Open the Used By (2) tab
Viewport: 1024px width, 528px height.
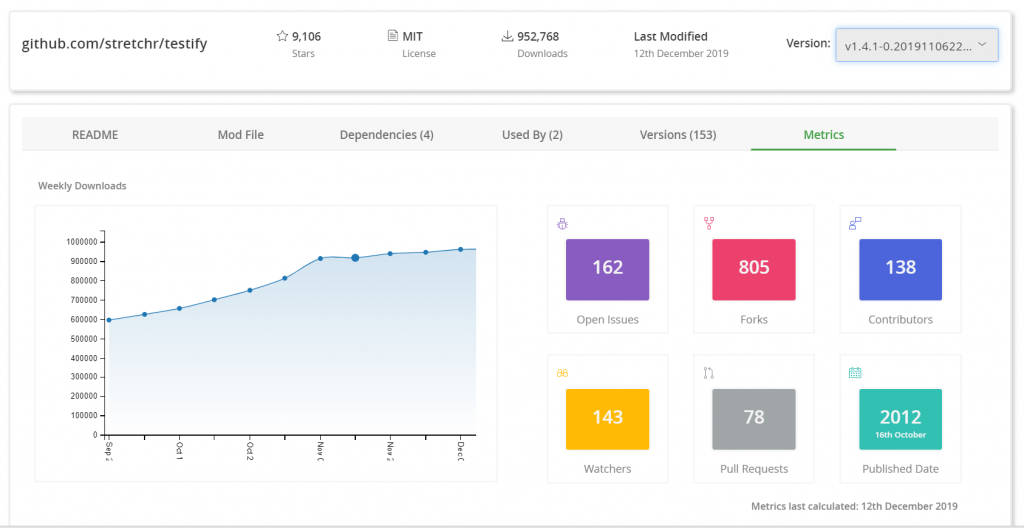[x=532, y=135]
